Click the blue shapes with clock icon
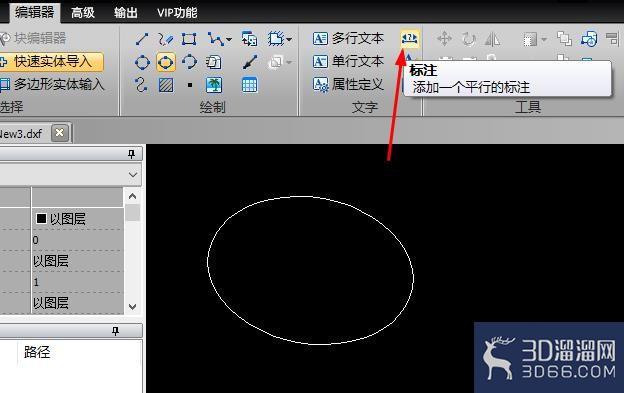The height and width of the screenshot is (393, 624). tap(589, 39)
